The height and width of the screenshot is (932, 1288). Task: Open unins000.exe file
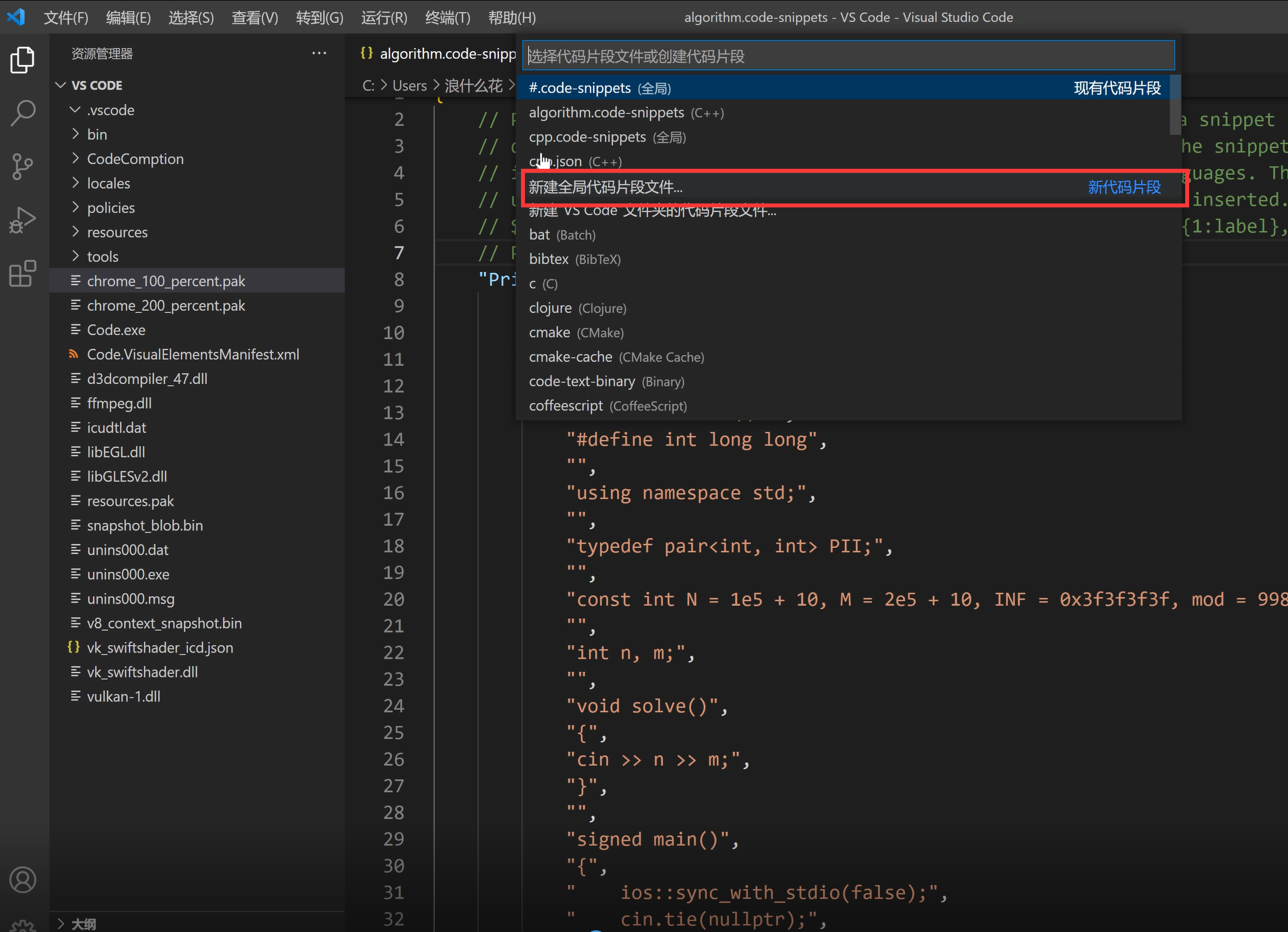197,574
